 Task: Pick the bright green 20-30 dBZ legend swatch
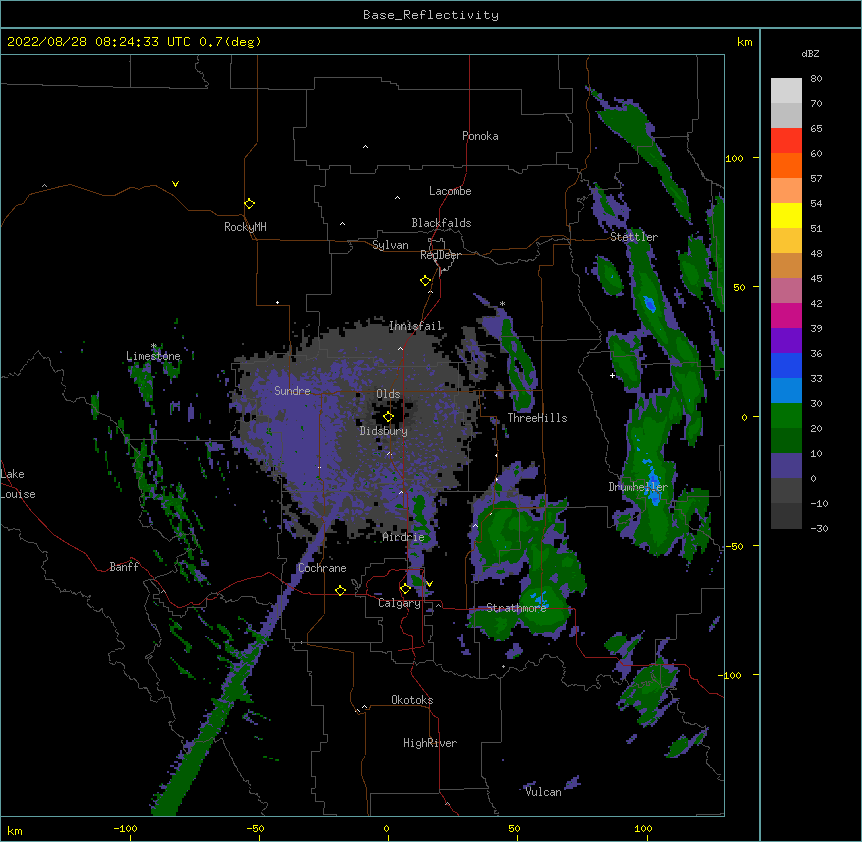pos(786,416)
